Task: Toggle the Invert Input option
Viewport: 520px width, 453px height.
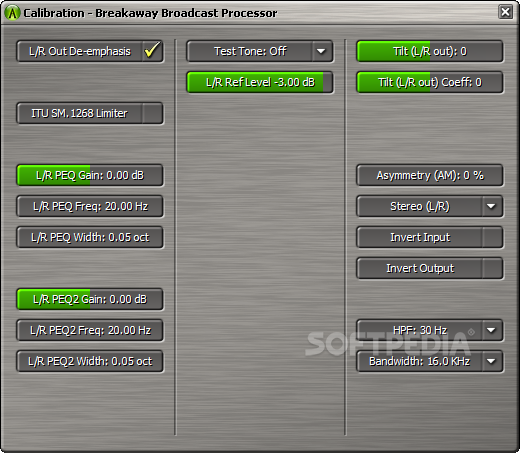Action: click(x=492, y=237)
